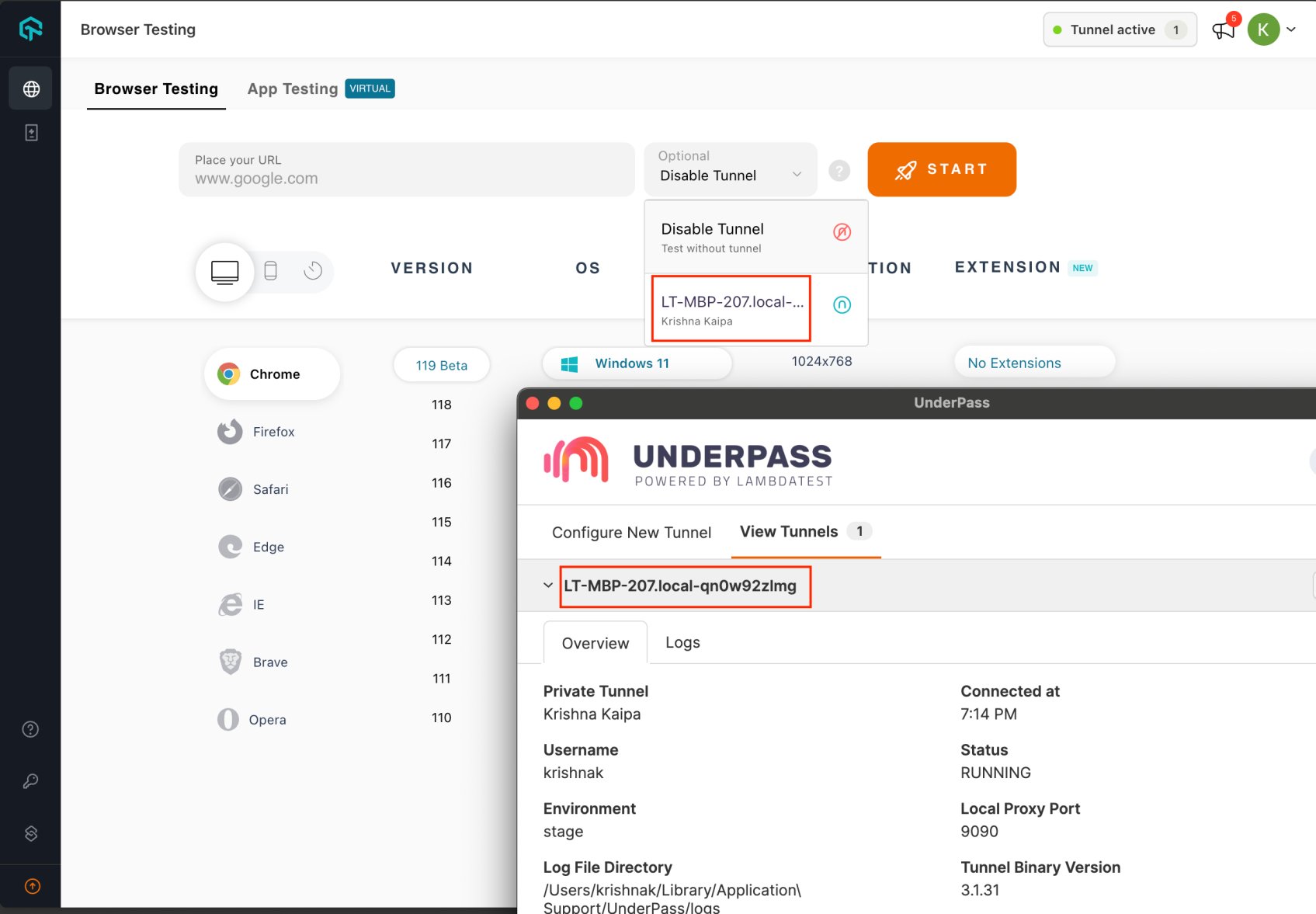Collapse the LT-MBP-207.local tunnel row chevron
The height and width of the screenshot is (914, 1316).
(548, 586)
